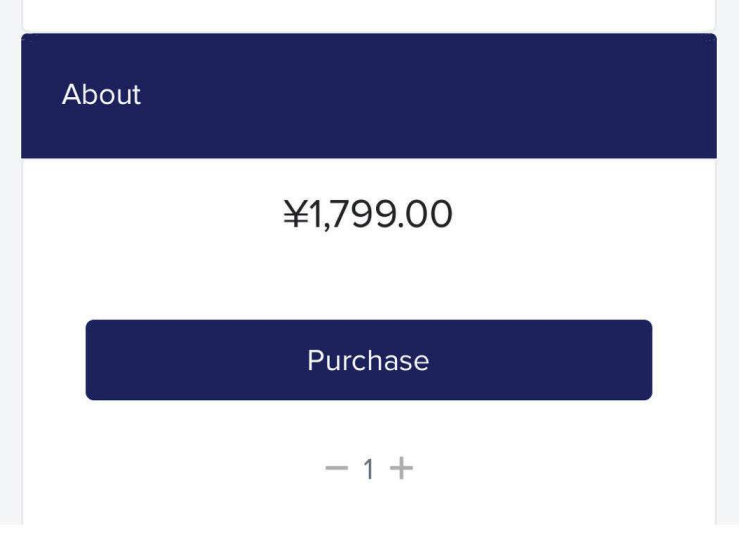Focus the quantity number field
The image size is (739, 547).
click(368, 469)
